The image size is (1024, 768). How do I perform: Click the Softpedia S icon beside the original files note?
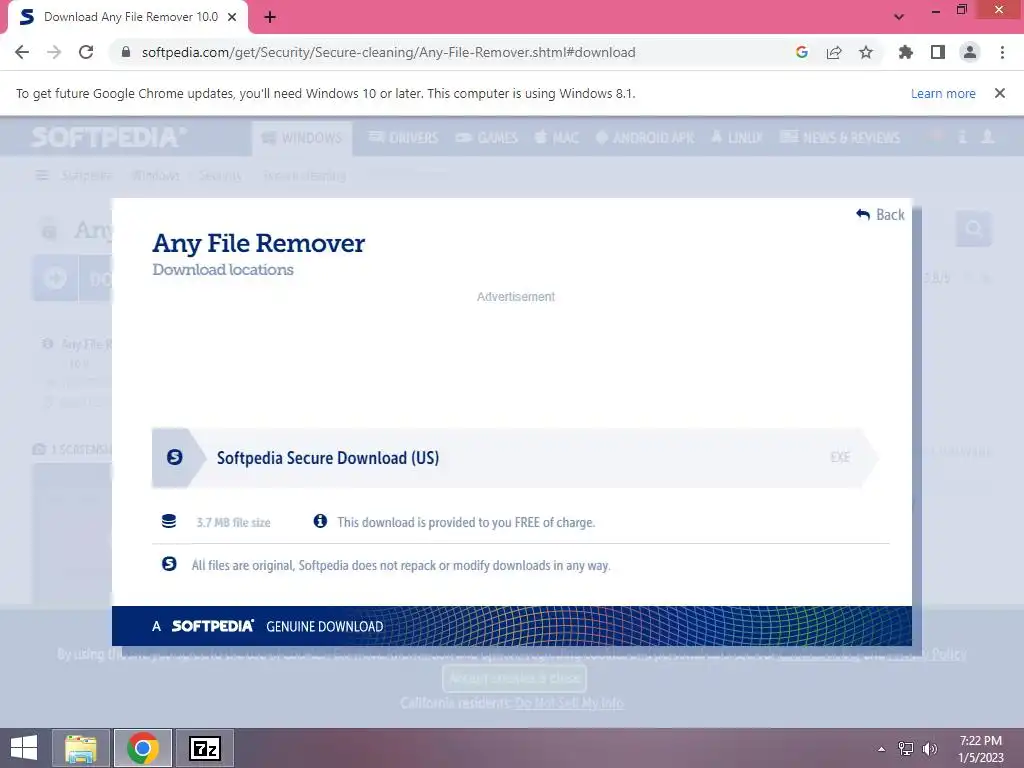point(168,564)
